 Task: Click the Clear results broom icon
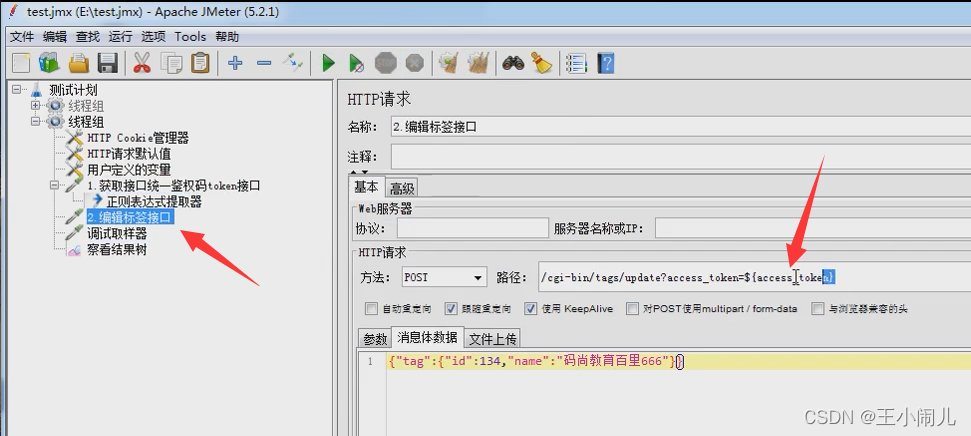[x=448, y=63]
